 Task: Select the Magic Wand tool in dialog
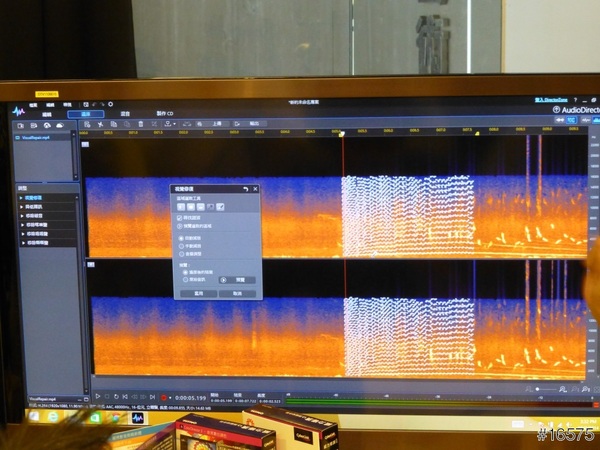210,207
